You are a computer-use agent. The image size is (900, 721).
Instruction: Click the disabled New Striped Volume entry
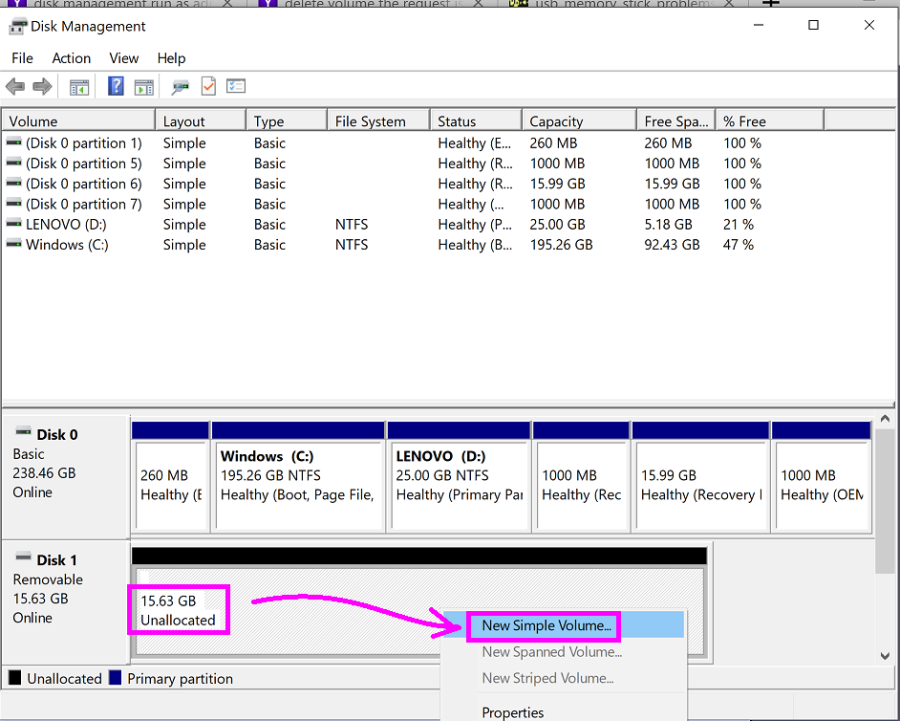point(563,678)
